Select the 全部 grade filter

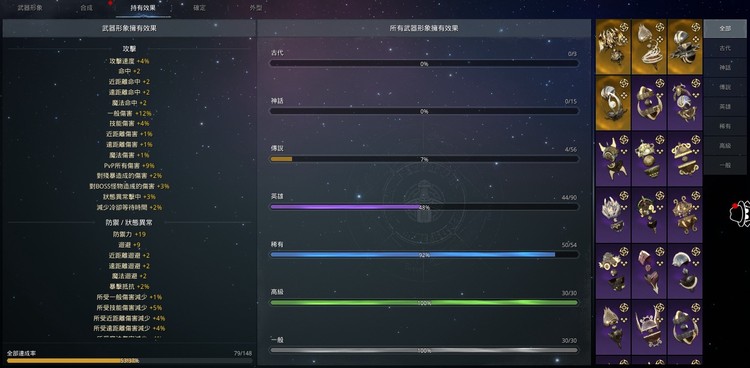725,29
